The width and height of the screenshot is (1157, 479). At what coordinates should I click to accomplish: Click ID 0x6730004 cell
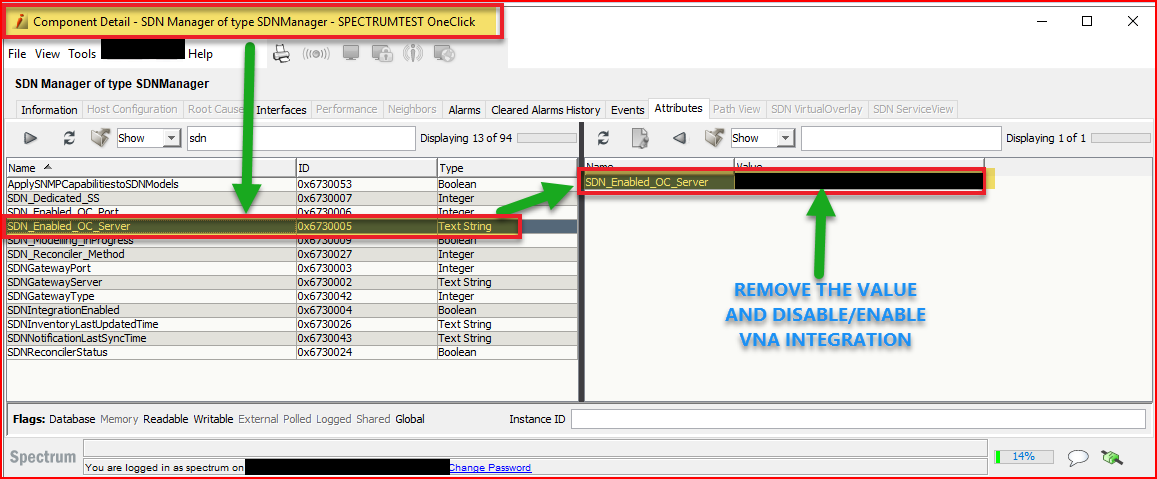[x=366, y=310]
